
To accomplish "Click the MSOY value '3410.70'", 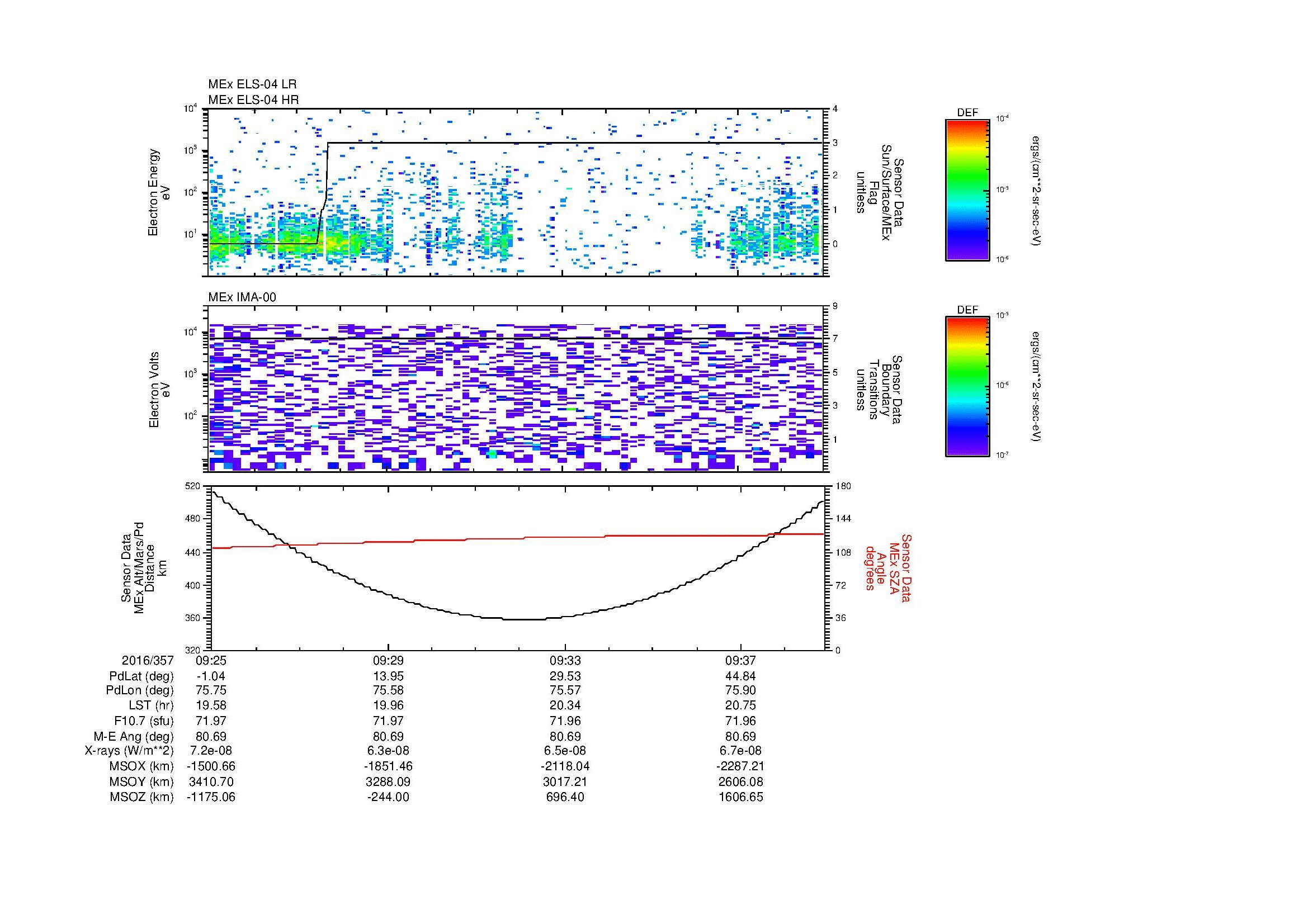I will 211,781.
